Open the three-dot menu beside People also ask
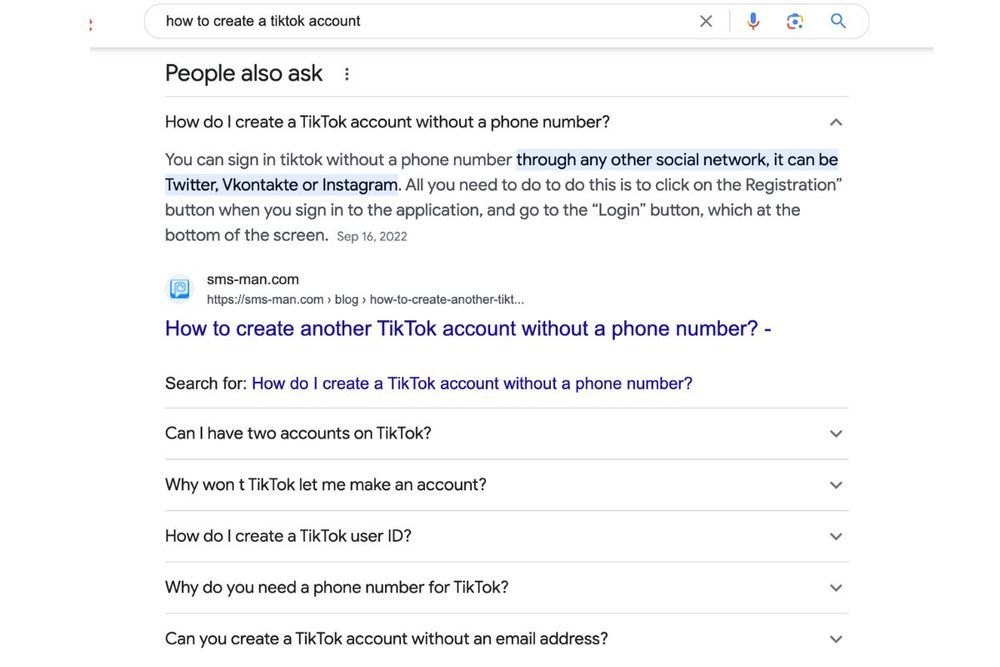Viewport: 1000px width, 667px height. pos(347,74)
